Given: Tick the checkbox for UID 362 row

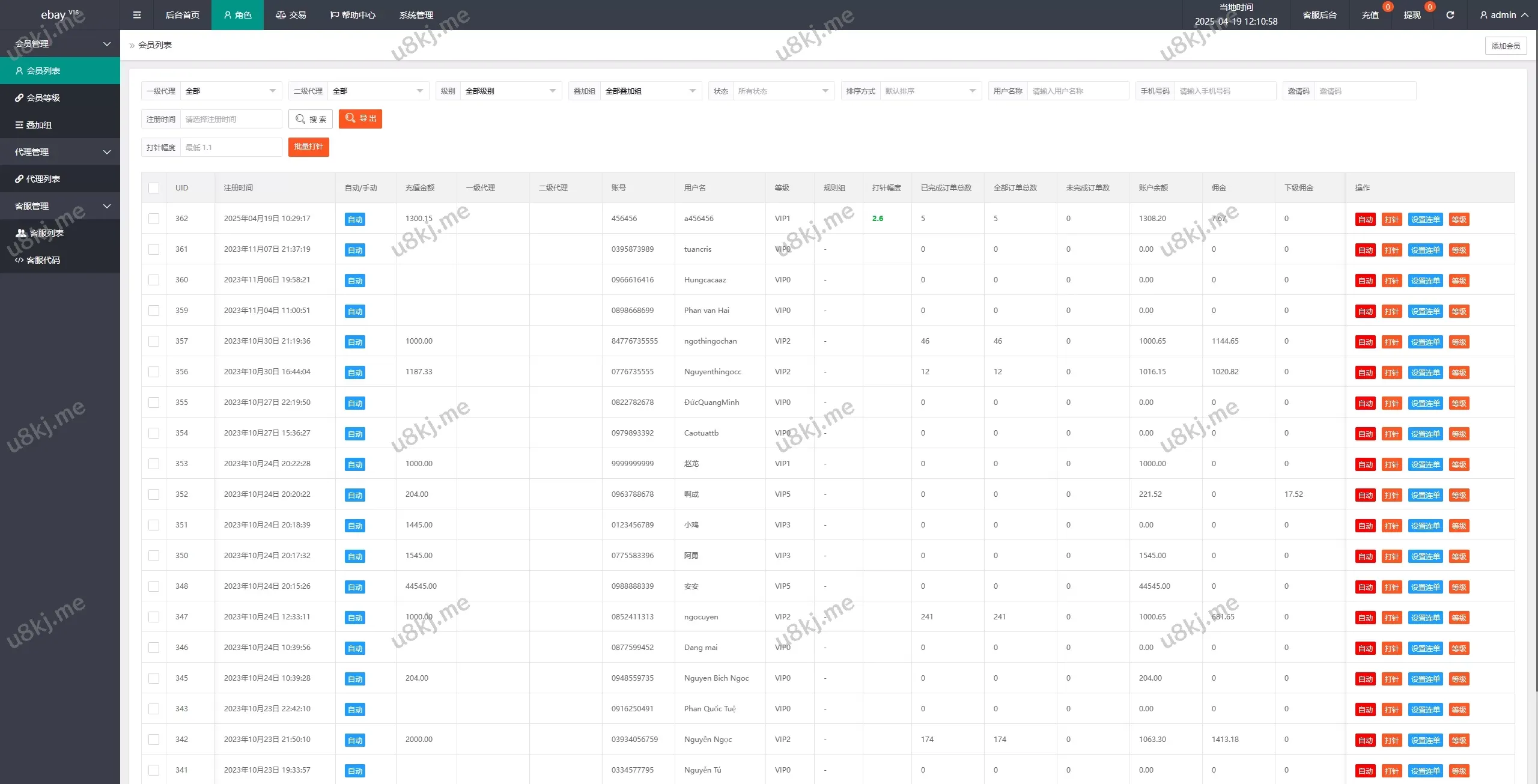Looking at the screenshot, I should point(154,219).
